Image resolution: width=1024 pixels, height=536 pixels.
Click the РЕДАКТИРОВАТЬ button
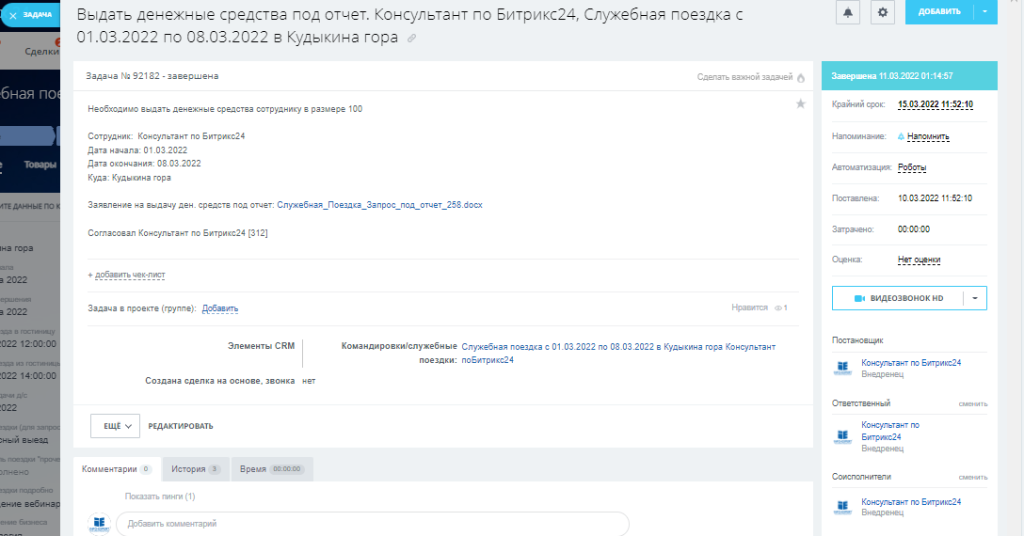[181, 426]
